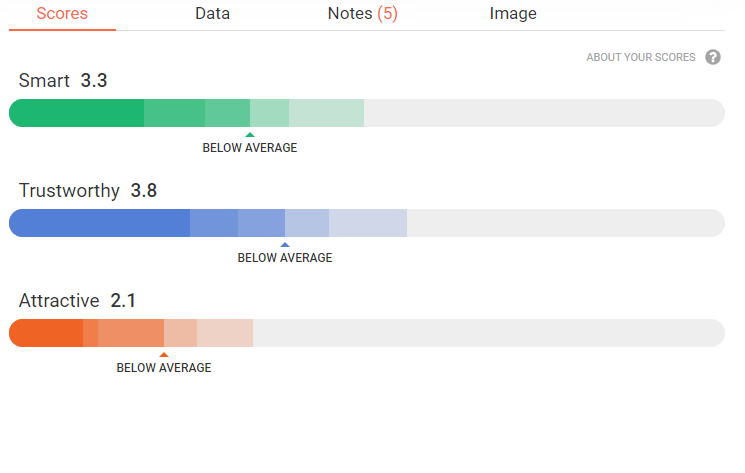
Task: Click the Smart score value 3.3
Action: click(94, 81)
